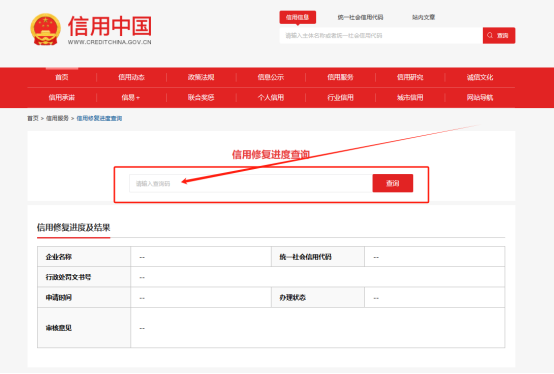This screenshot has width=554, height=374.
Task: Expand the 信易 dropdown menu
Action: (131, 97)
